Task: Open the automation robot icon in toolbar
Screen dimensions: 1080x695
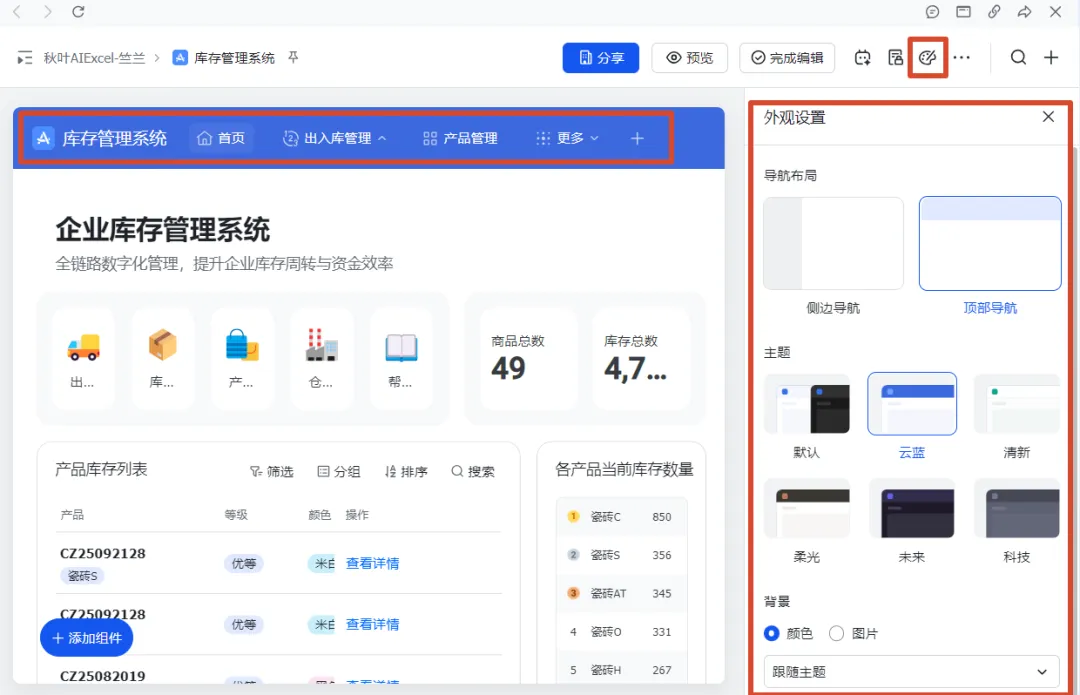Action: [x=862, y=58]
